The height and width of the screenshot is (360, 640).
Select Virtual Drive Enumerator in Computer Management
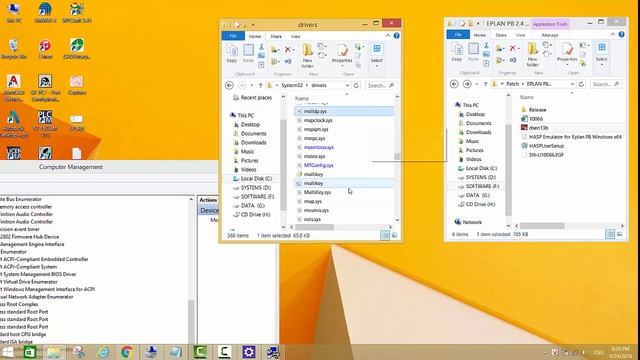coord(30,282)
